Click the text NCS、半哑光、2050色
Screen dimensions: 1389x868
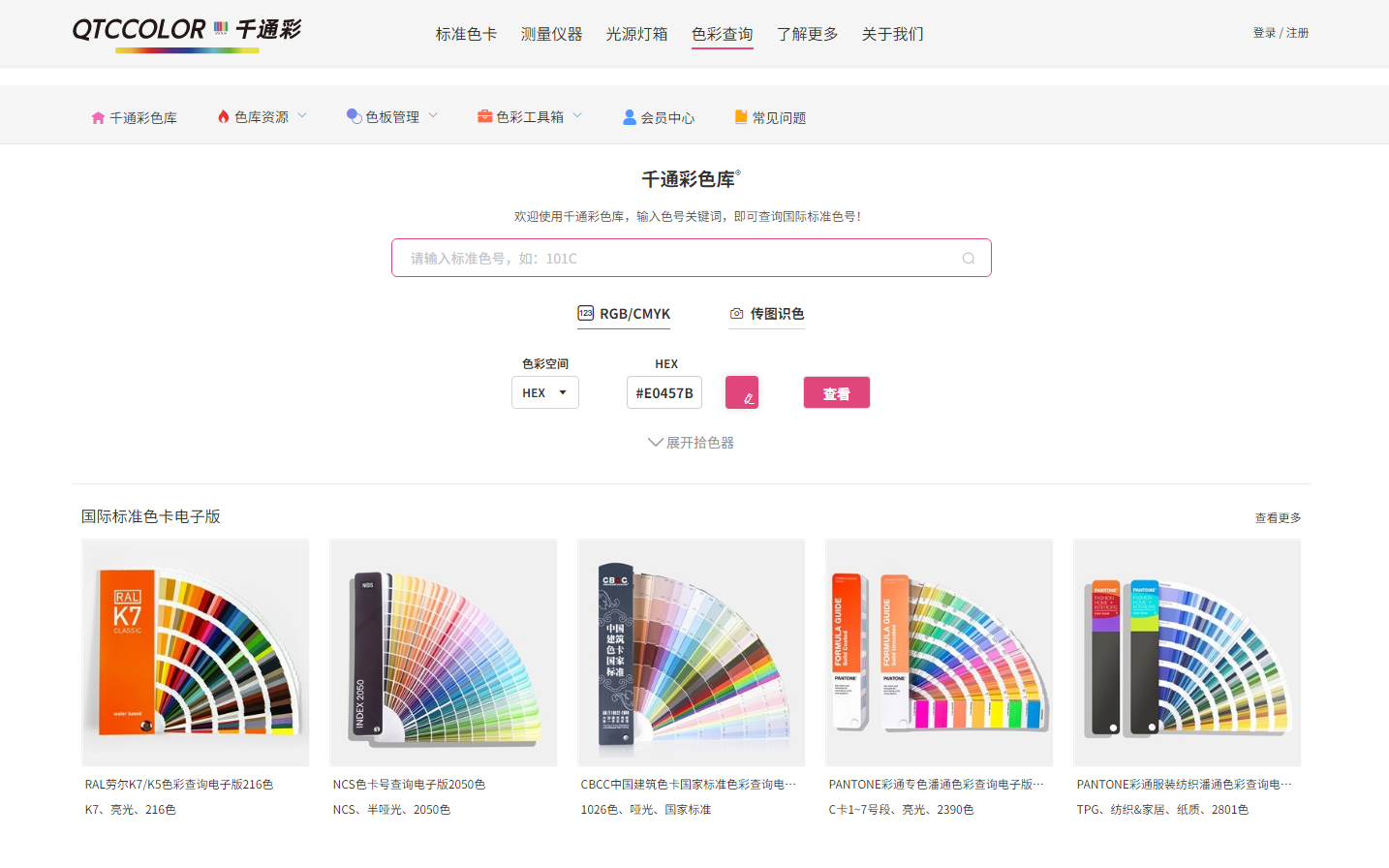click(391, 810)
